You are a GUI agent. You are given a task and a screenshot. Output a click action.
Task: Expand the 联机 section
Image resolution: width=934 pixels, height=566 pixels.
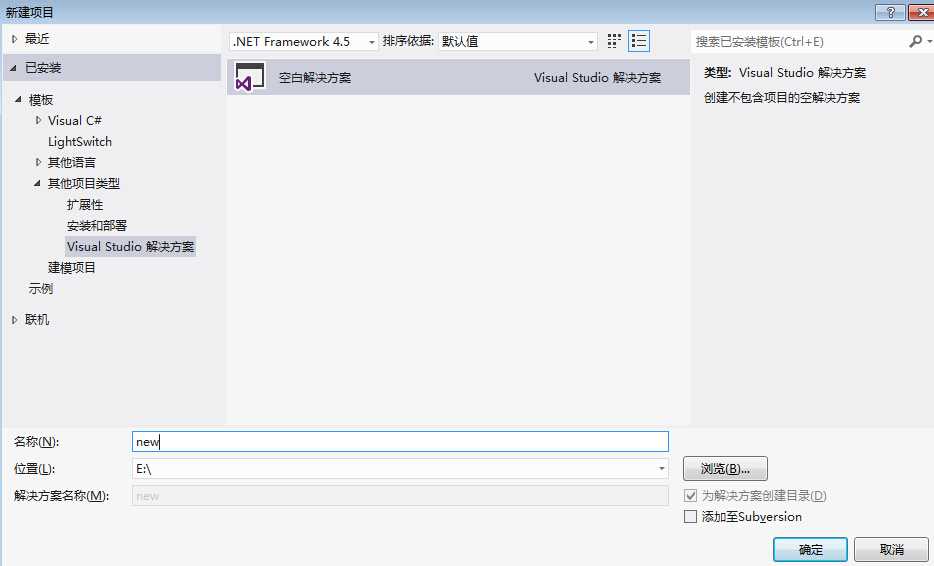[14, 320]
